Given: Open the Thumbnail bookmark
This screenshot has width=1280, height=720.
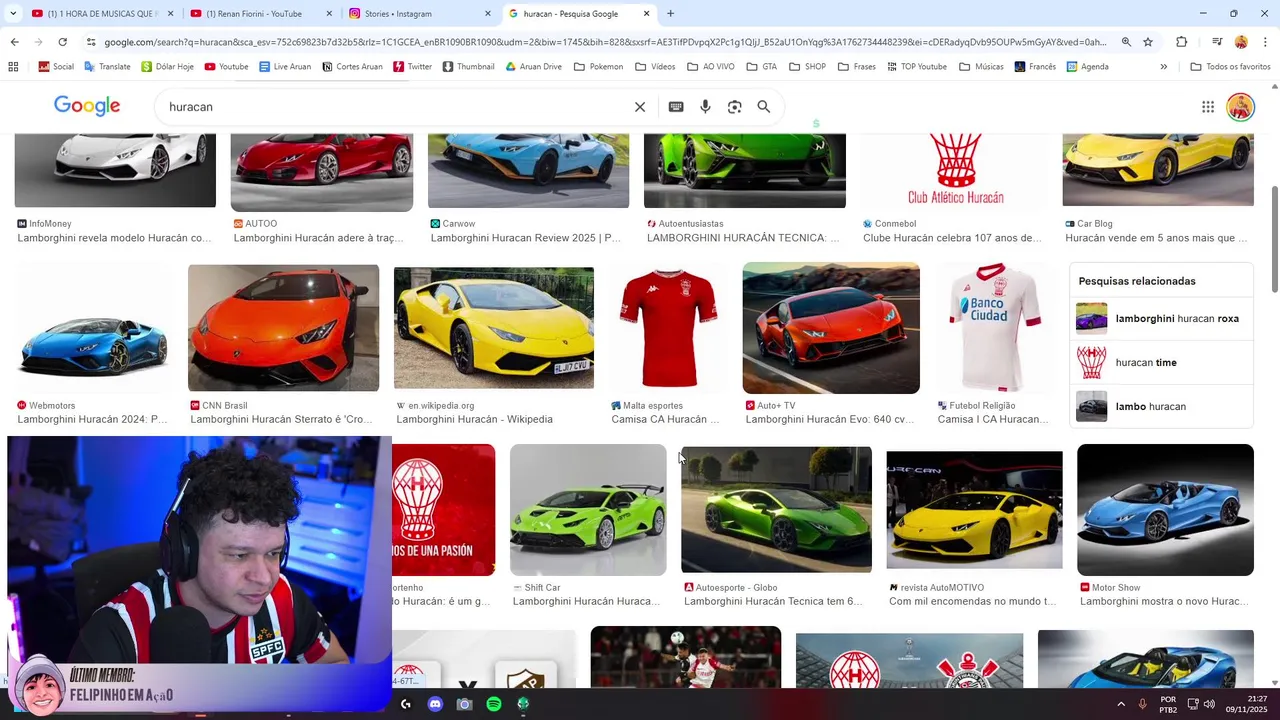Looking at the screenshot, I should pyautogui.click(x=468, y=67).
